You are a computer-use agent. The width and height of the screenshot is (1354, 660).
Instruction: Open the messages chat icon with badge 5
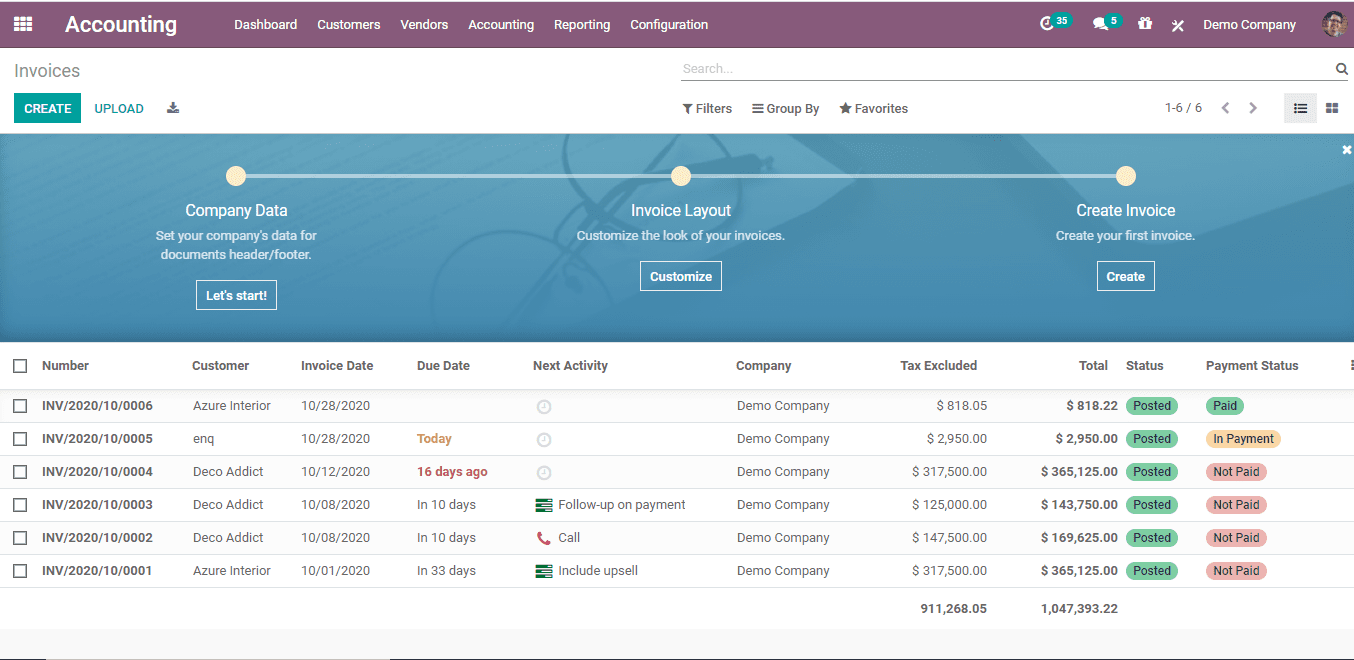(x=1101, y=24)
